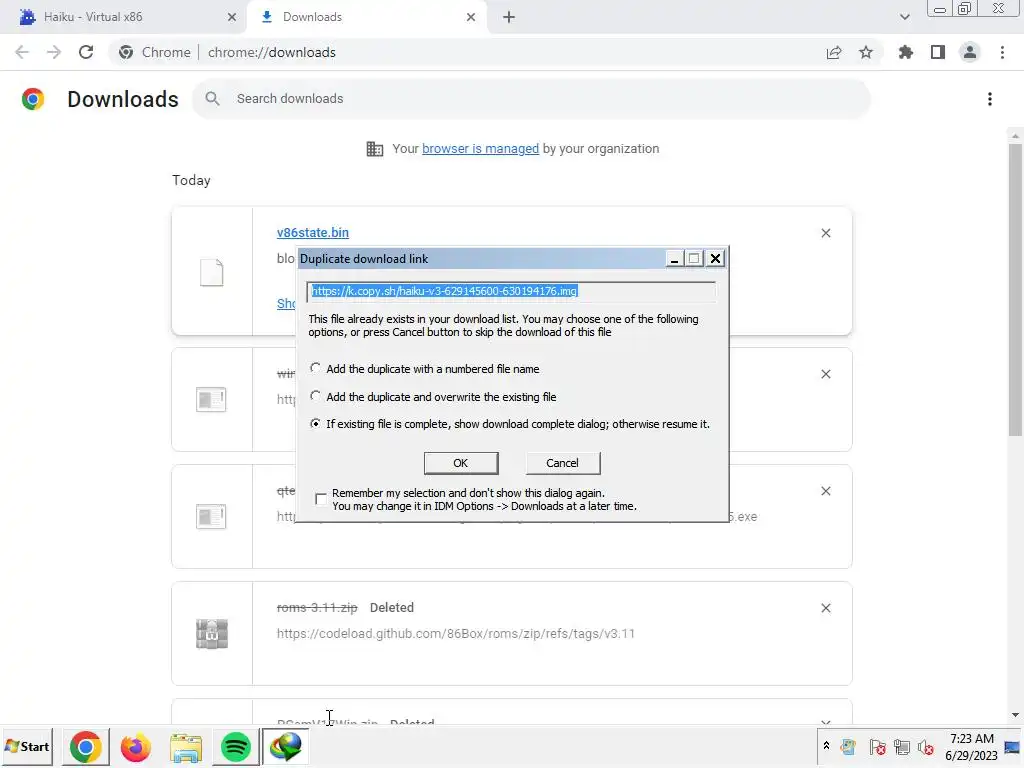Click the deleted roms-3.11.zip file name
The width and height of the screenshot is (1024, 768).
pos(317,608)
